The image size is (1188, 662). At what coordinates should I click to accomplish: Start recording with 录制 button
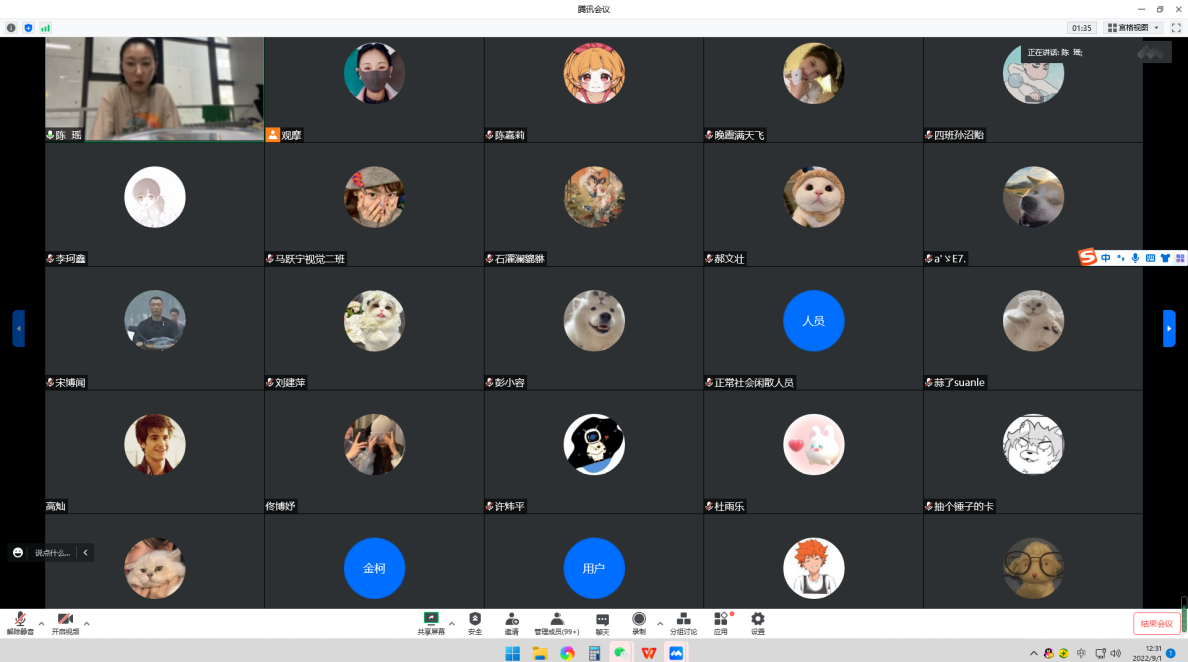pos(638,623)
